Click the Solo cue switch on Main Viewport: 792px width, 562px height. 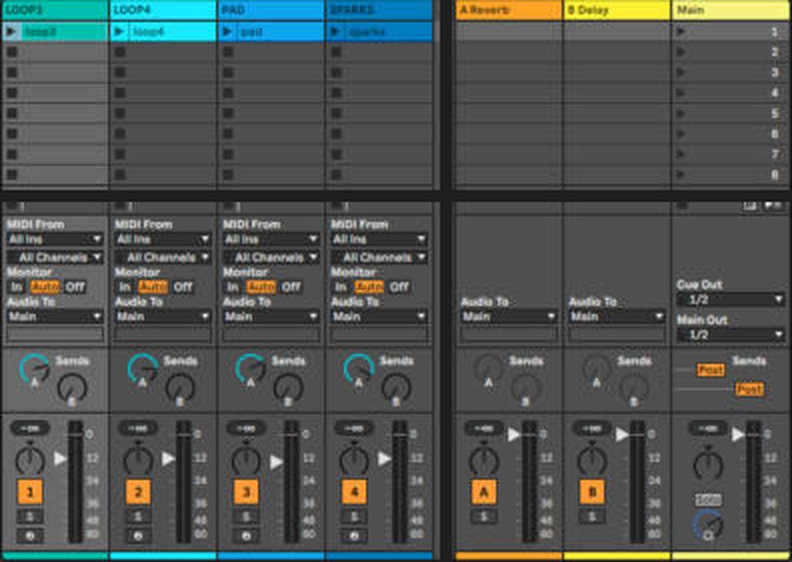[708, 500]
